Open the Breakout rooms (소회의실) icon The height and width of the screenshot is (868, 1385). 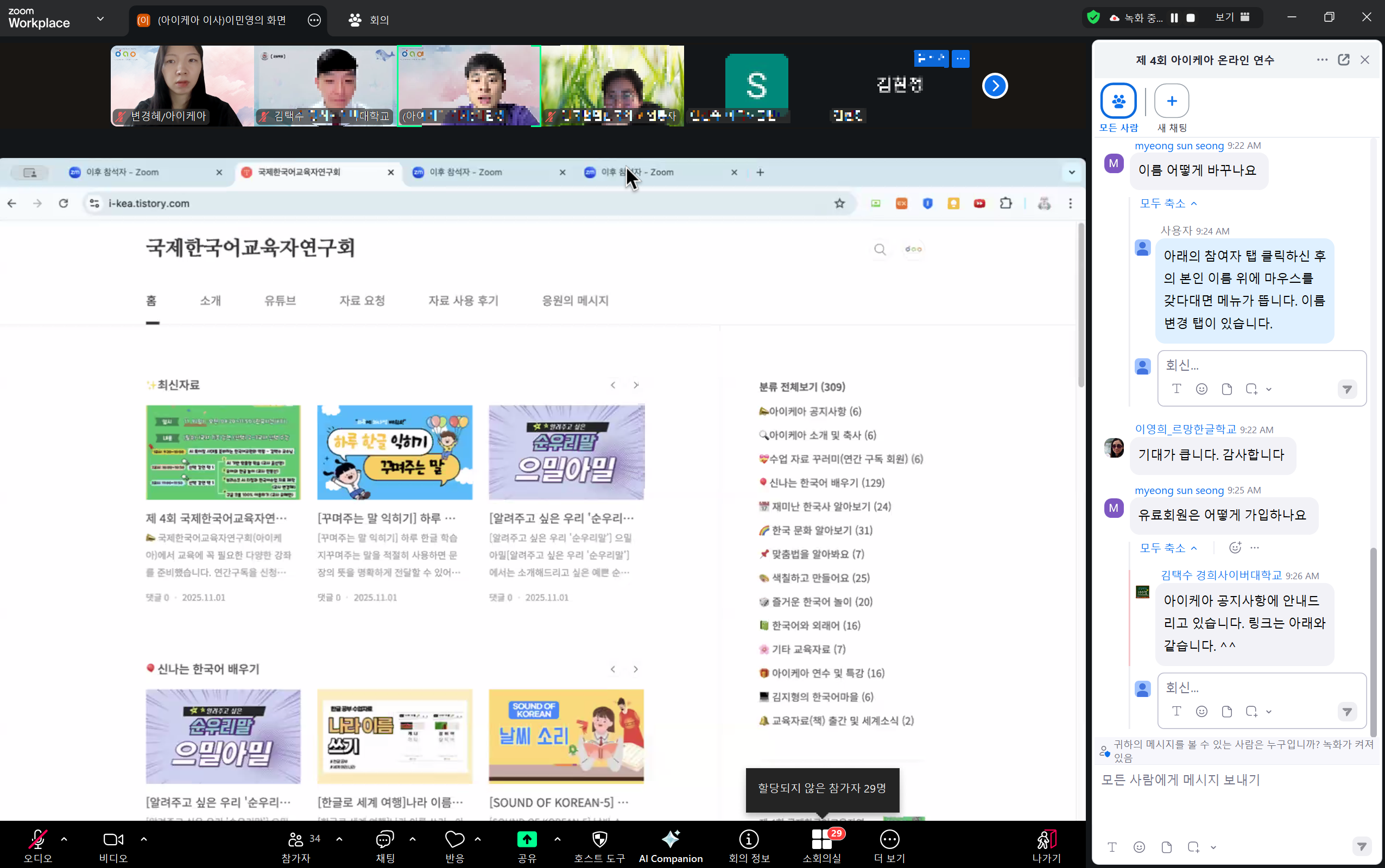pyautogui.click(x=821, y=840)
